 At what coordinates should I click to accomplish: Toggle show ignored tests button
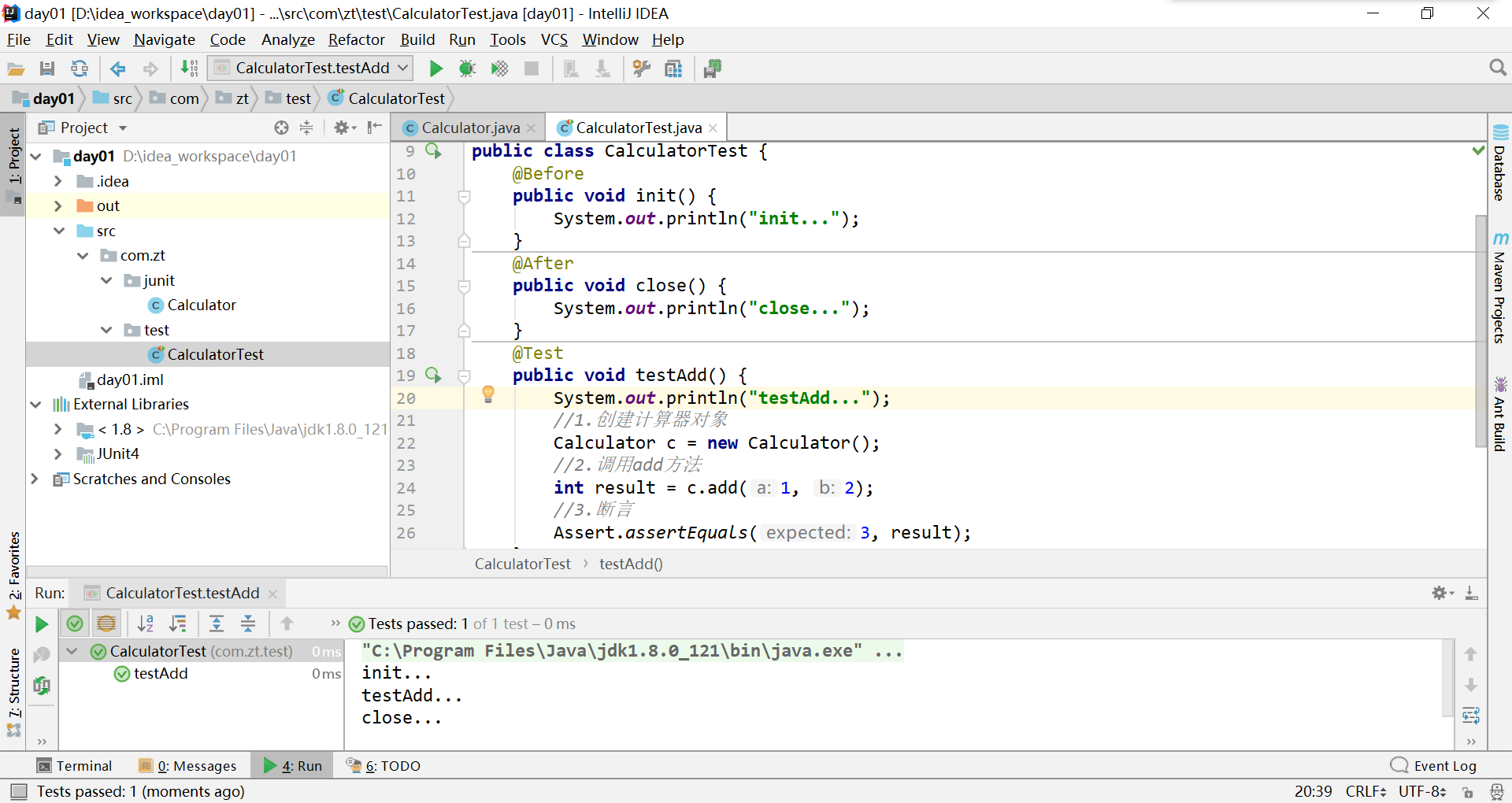click(106, 624)
